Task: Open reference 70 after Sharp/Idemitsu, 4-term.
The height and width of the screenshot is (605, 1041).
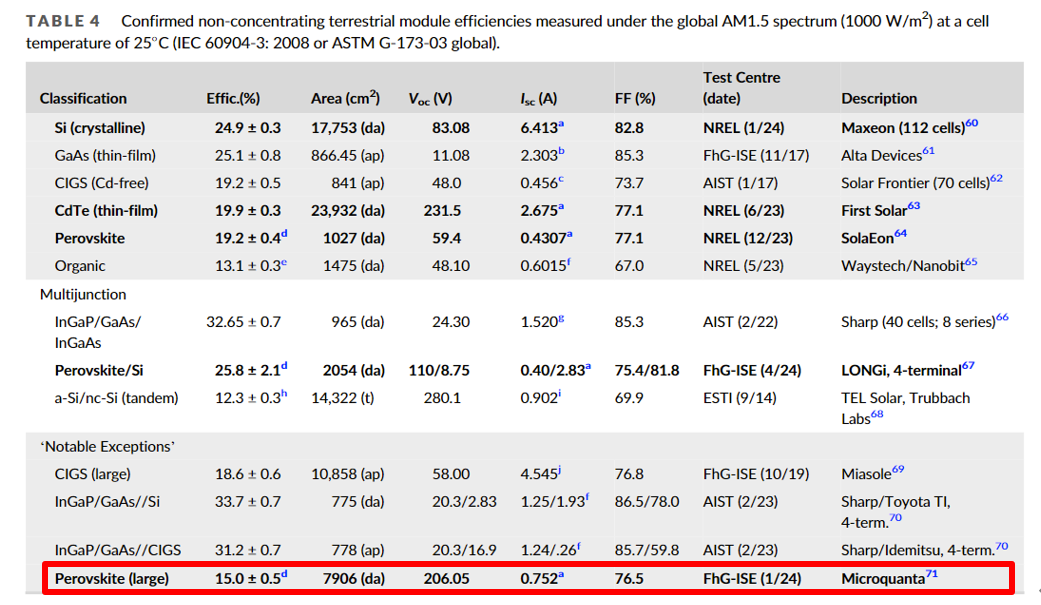Action: (x=1002, y=546)
